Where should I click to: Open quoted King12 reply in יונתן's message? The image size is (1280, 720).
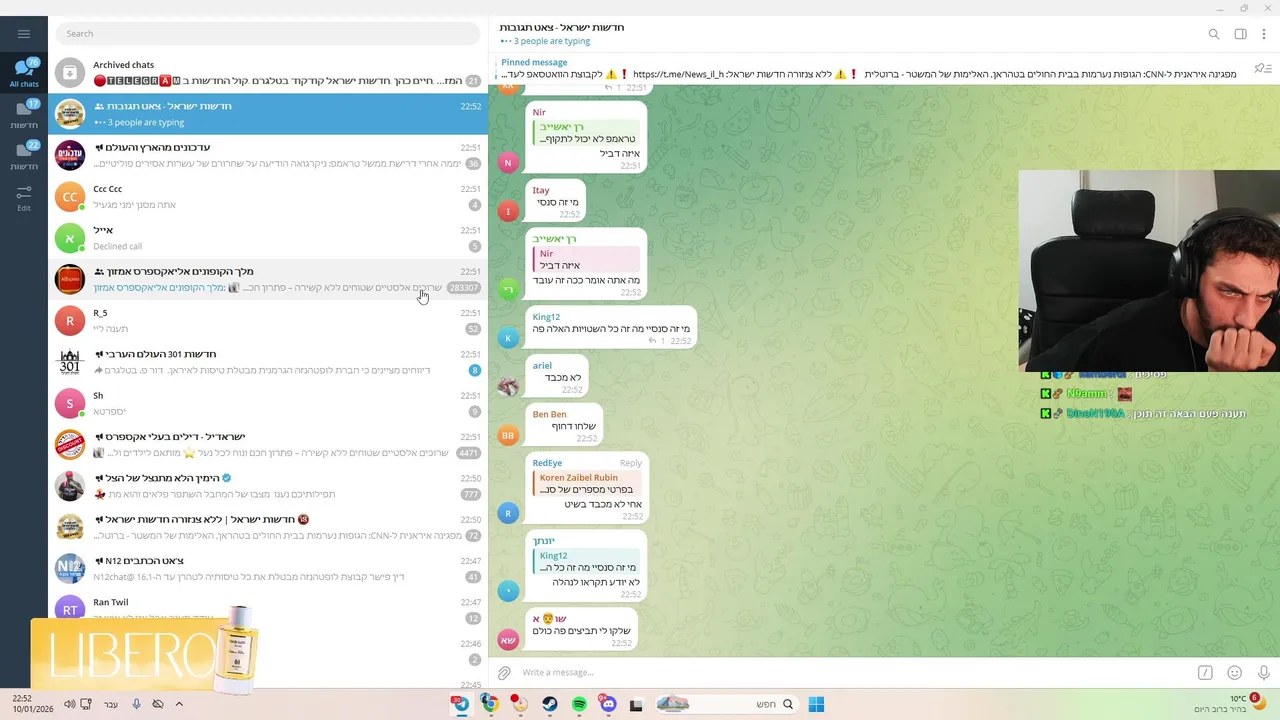(x=587, y=562)
